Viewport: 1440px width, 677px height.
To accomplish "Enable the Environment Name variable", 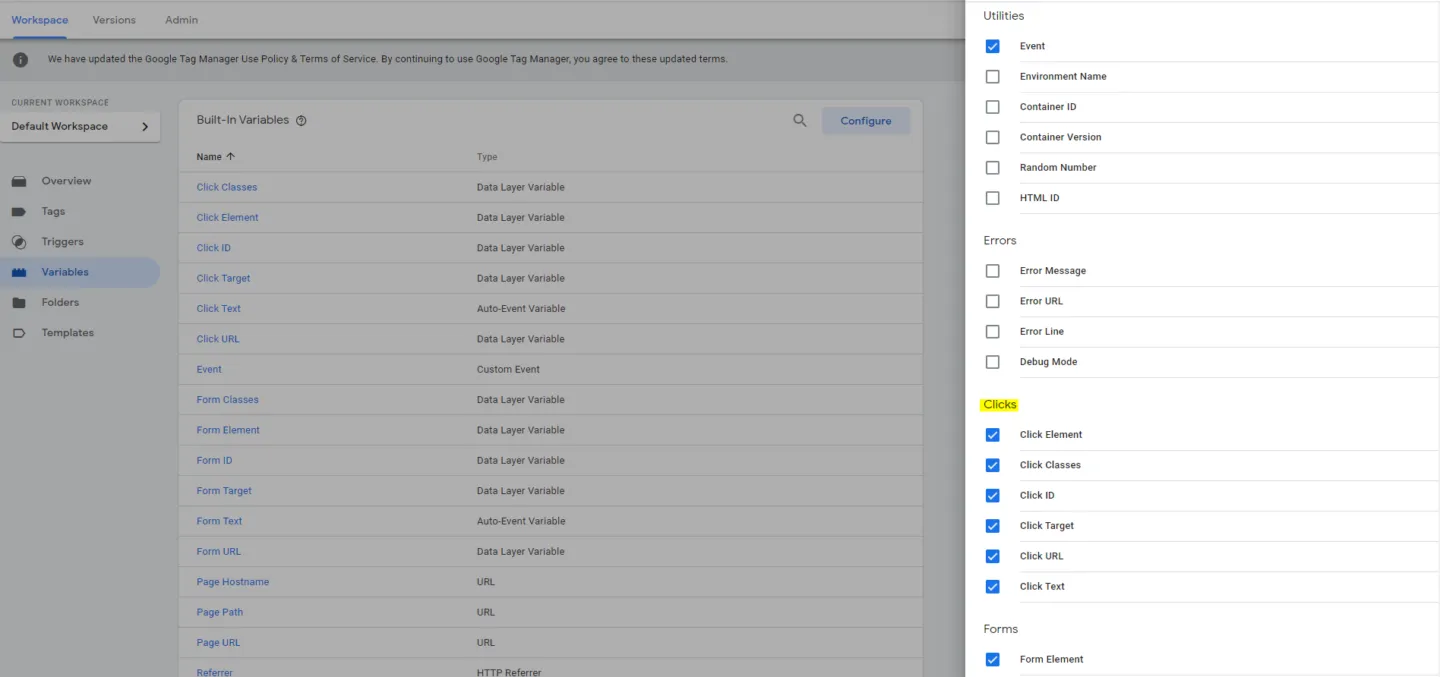I will coord(992,76).
